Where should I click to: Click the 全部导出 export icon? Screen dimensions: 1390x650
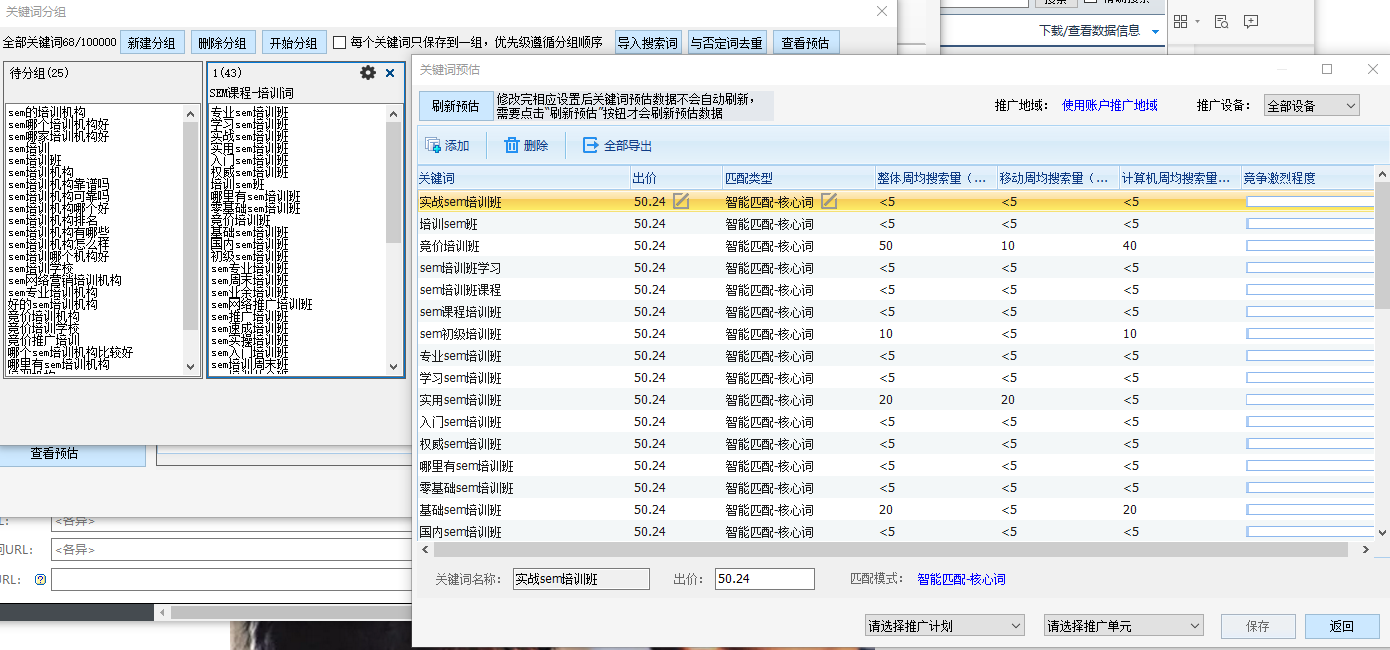[591, 145]
